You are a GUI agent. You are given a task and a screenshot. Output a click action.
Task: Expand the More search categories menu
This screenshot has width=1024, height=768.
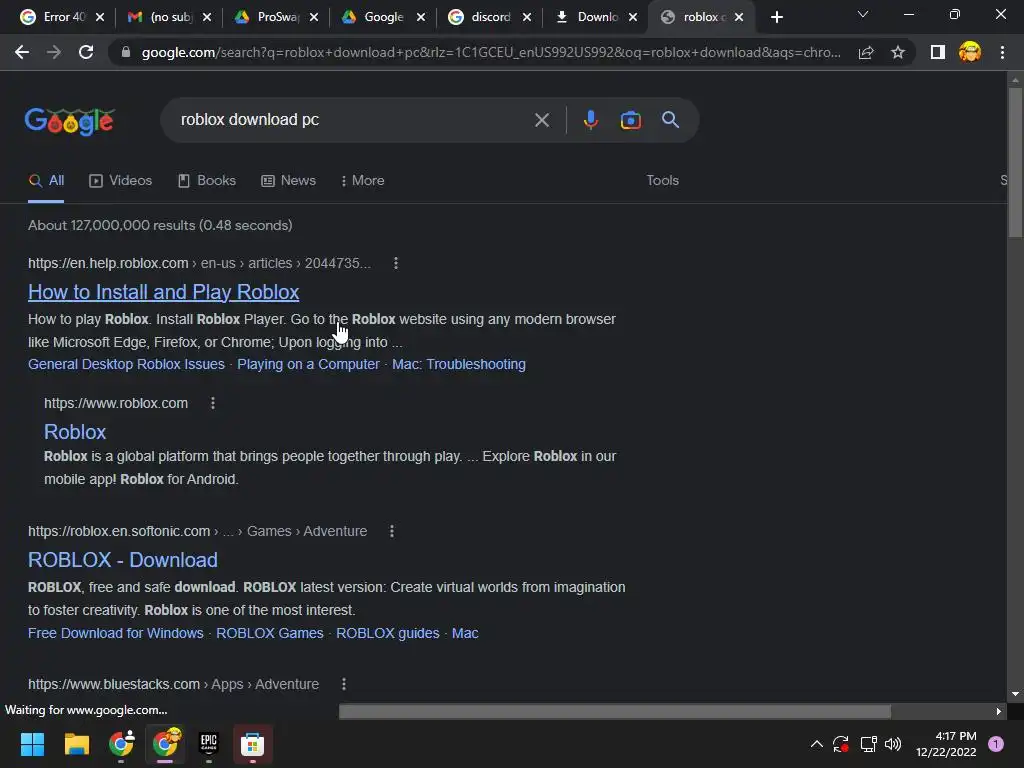[362, 181]
